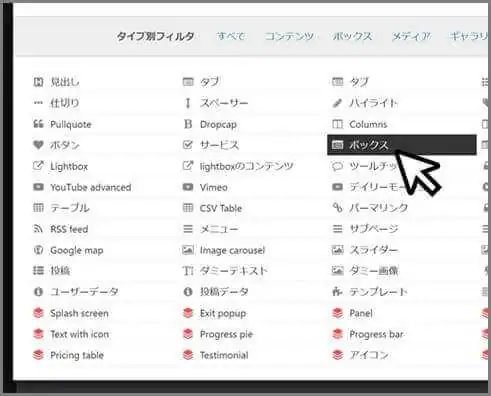The image size is (491, 396).
Task: Click the ハイライト pencil icon
Action: click(x=337, y=103)
